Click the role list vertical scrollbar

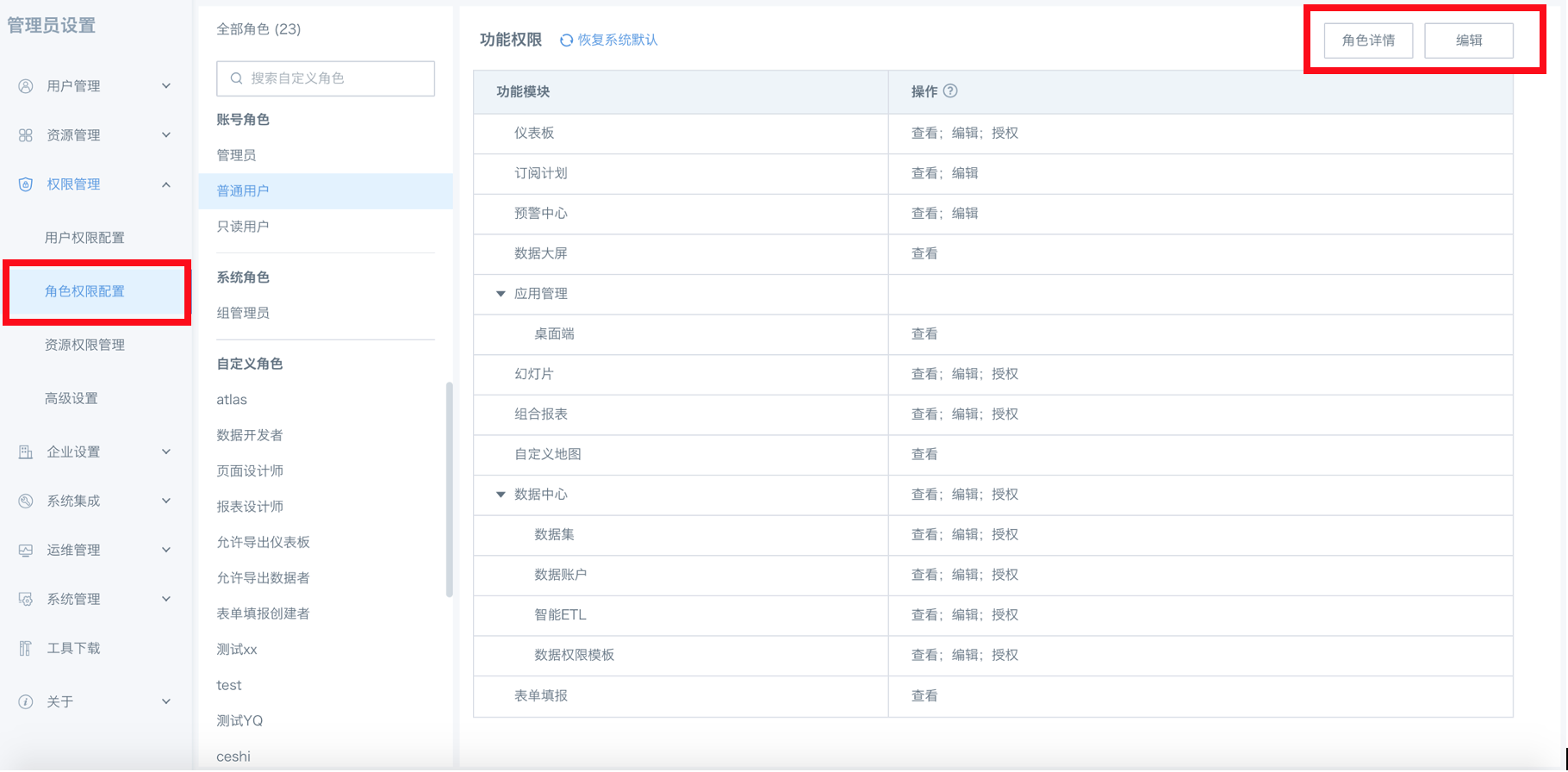449,489
